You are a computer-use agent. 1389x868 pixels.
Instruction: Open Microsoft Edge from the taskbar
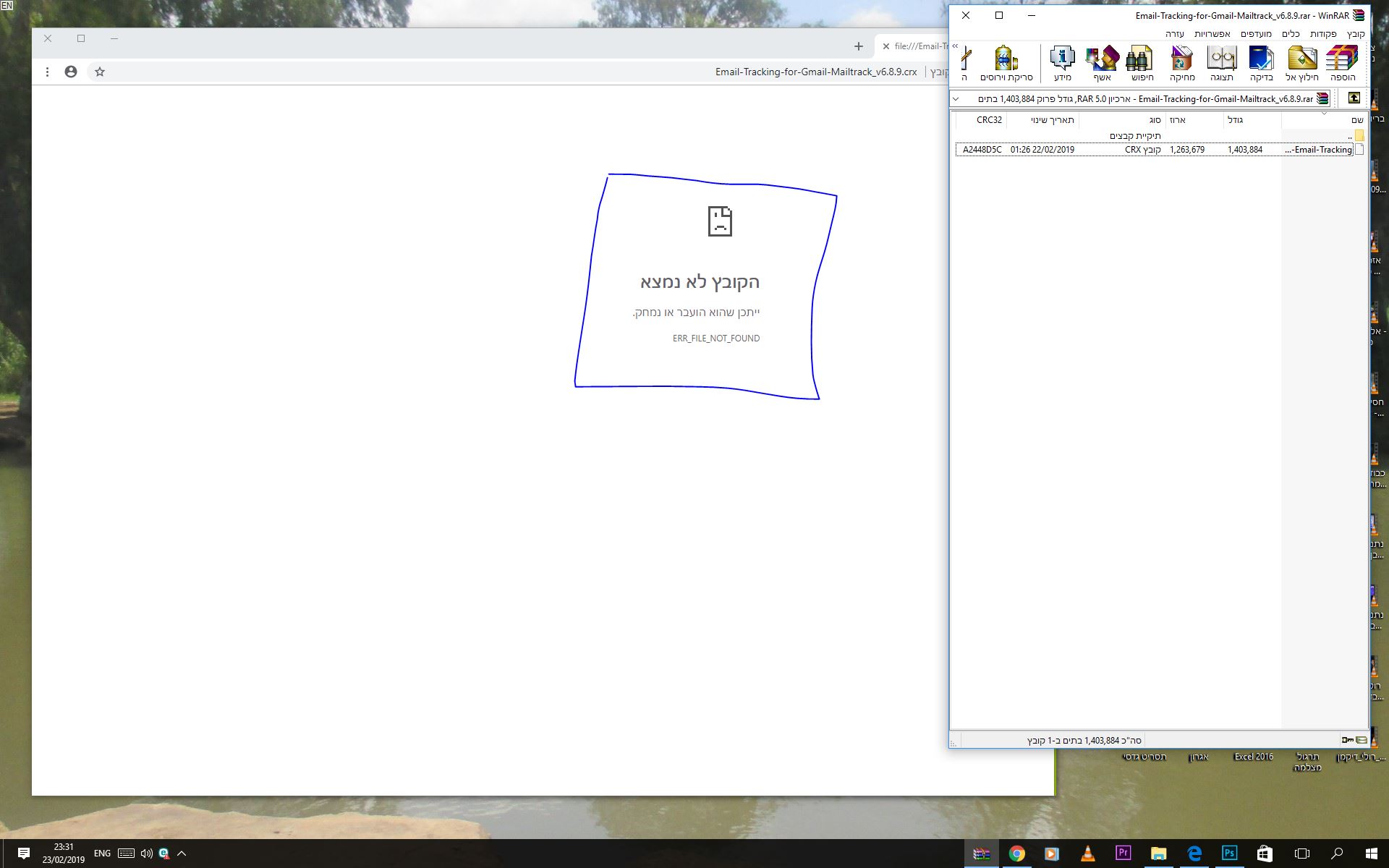(x=1194, y=854)
